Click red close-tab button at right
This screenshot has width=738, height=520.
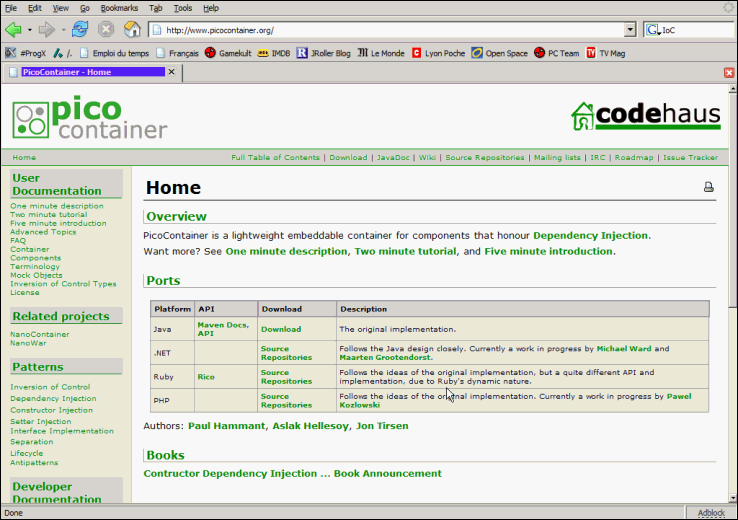click(x=729, y=72)
